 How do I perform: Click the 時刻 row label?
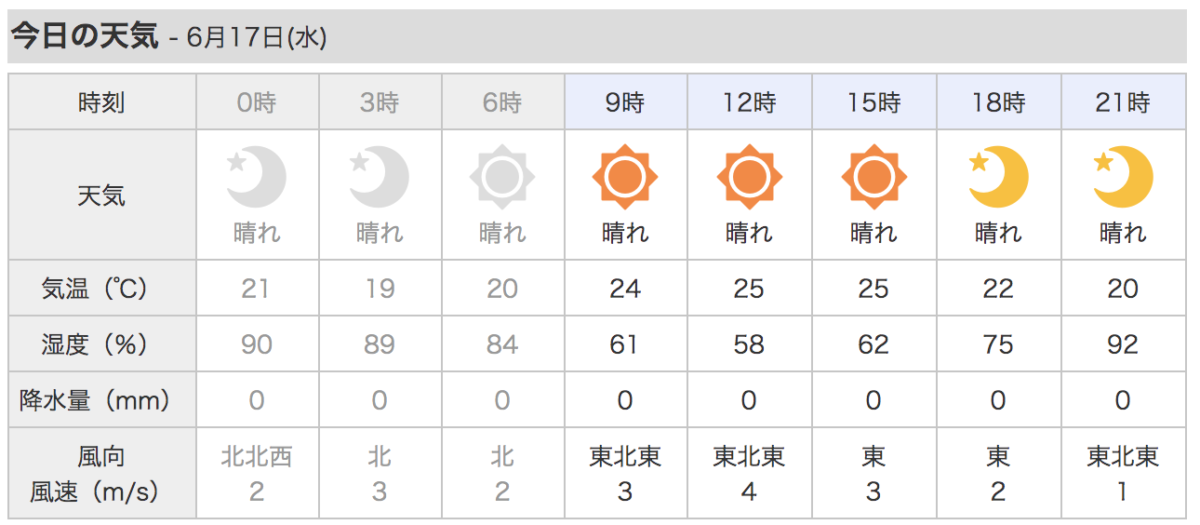pos(102,102)
